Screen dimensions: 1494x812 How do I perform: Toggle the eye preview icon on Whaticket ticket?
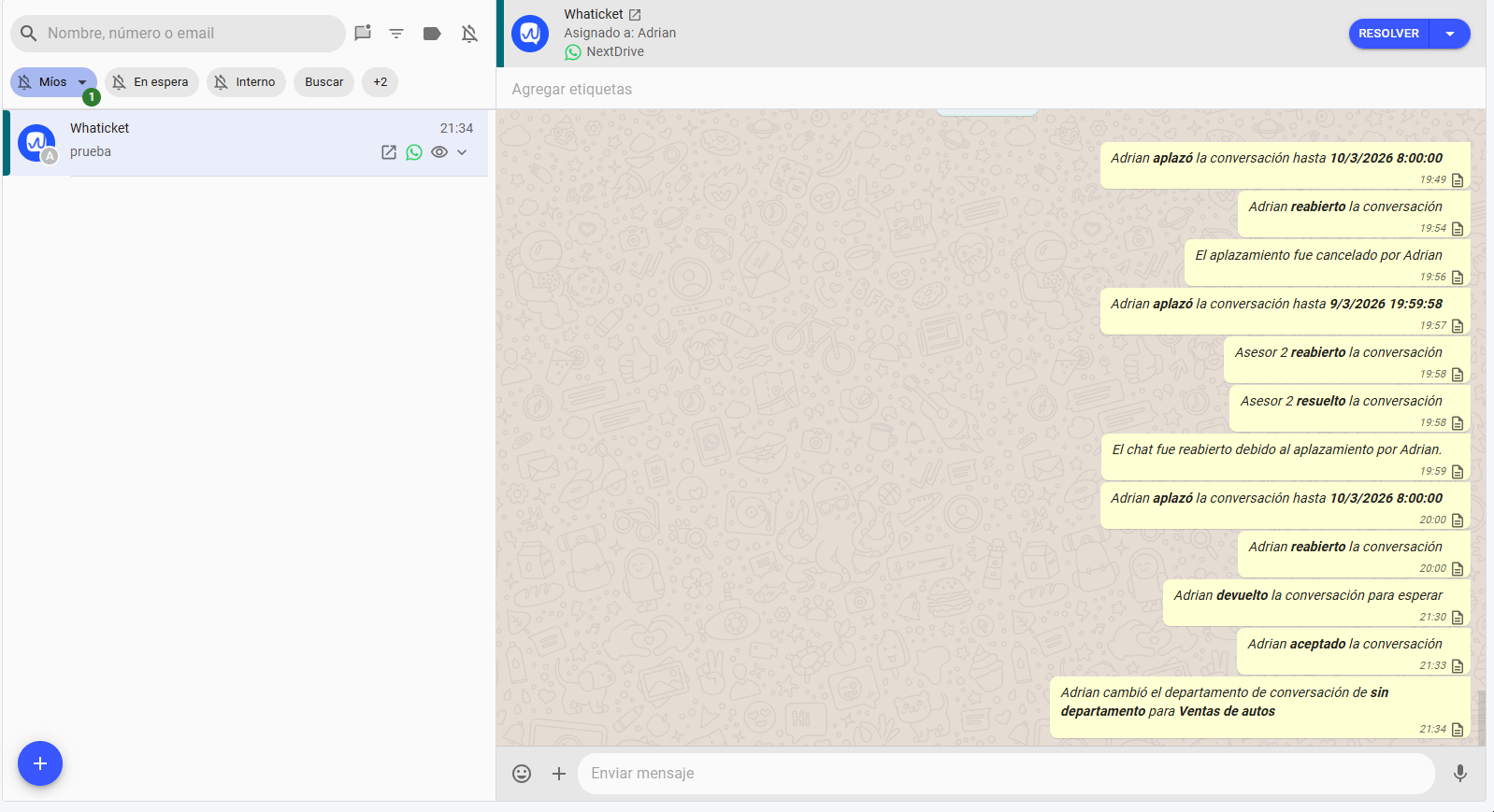[x=439, y=152]
